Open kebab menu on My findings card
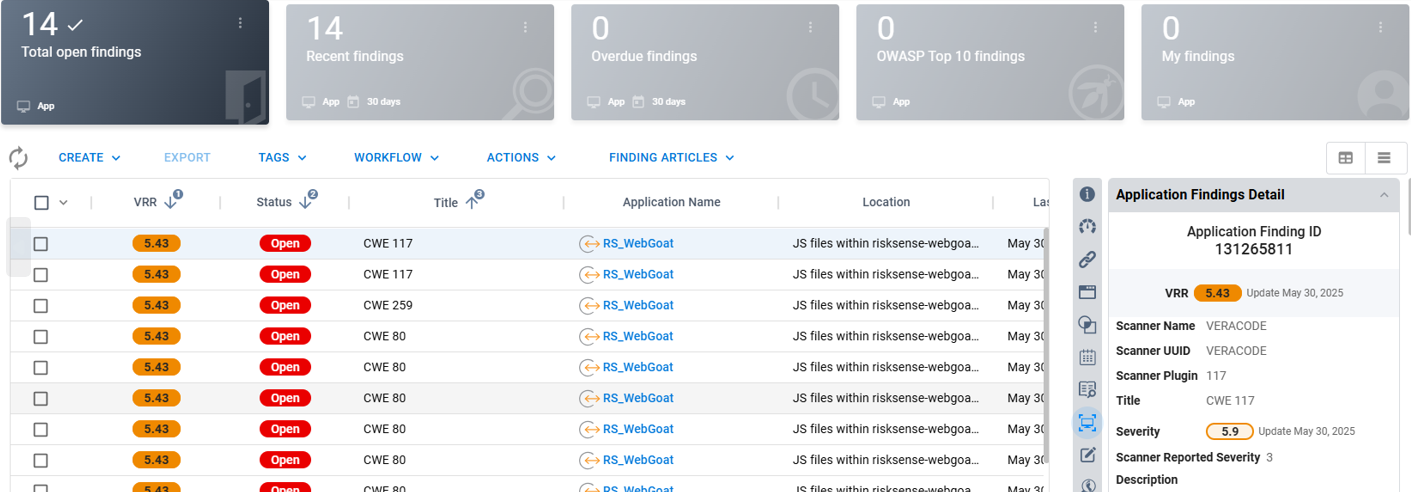1411x492 pixels. 1380,28
